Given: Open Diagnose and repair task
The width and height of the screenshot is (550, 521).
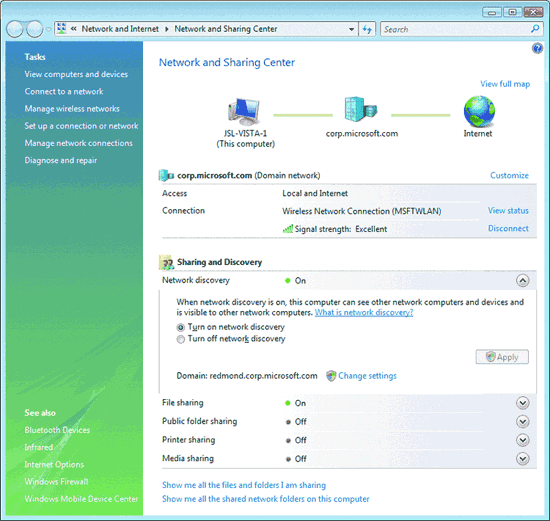Looking at the screenshot, I should point(61,160).
